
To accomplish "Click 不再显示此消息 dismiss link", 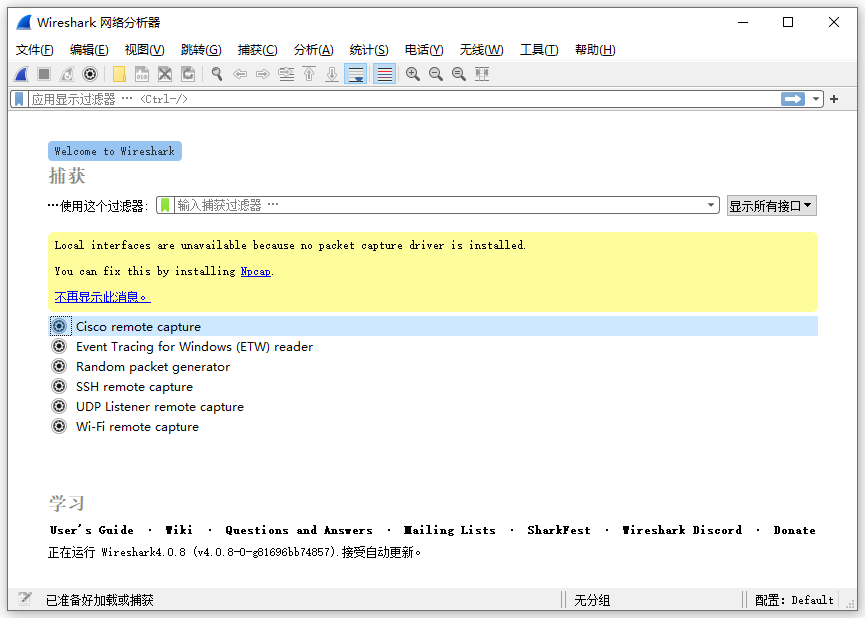I will click(103, 297).
